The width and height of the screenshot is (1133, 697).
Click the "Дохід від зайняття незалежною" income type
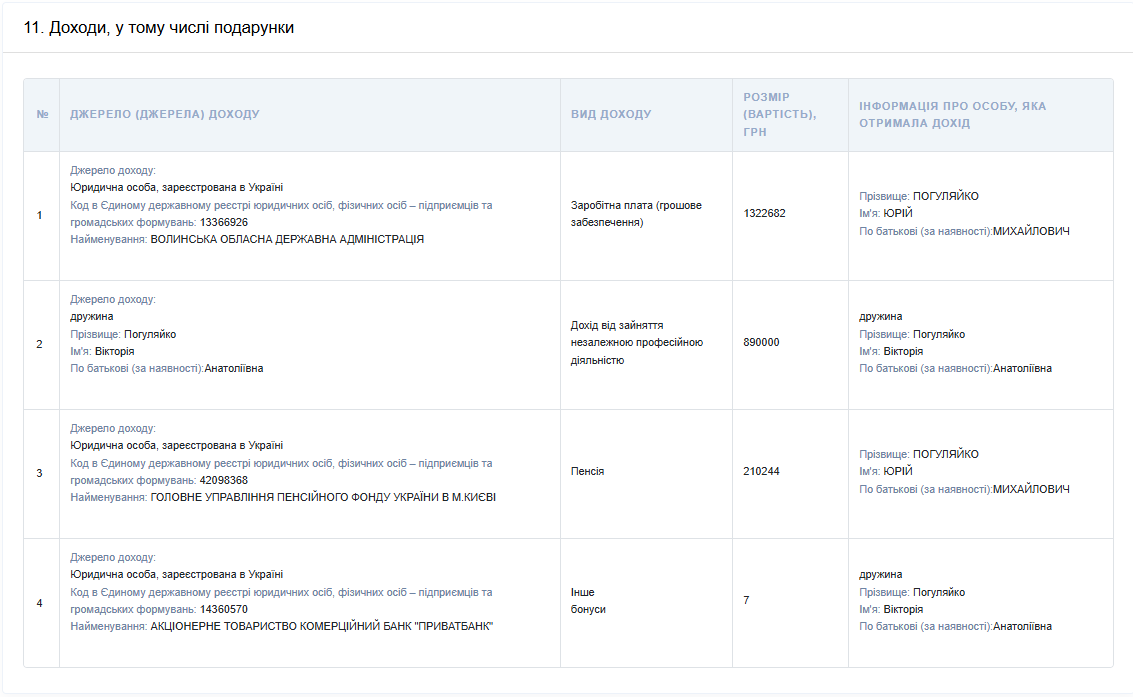pos(636,343)
